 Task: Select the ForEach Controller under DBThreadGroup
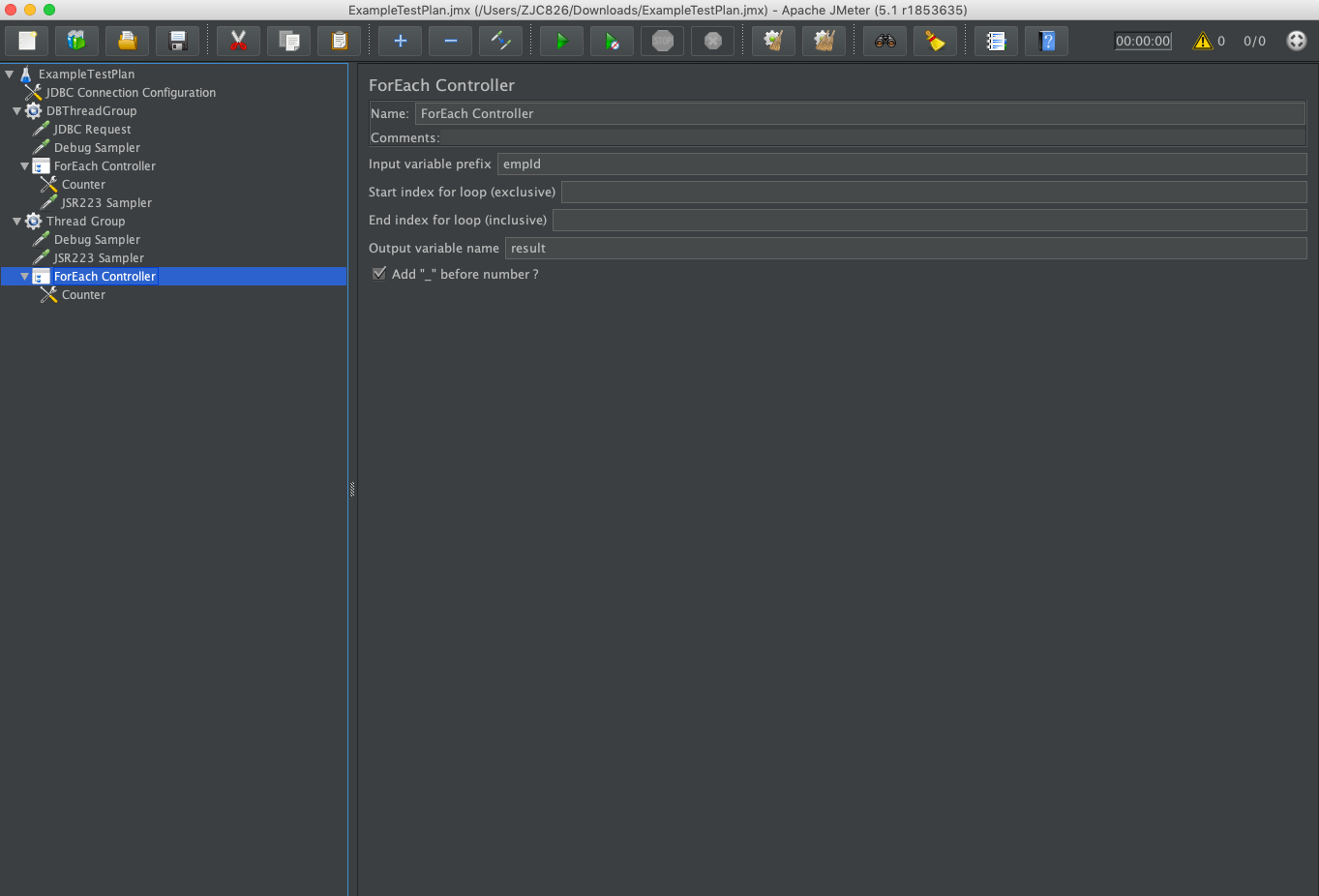[105, 165]
